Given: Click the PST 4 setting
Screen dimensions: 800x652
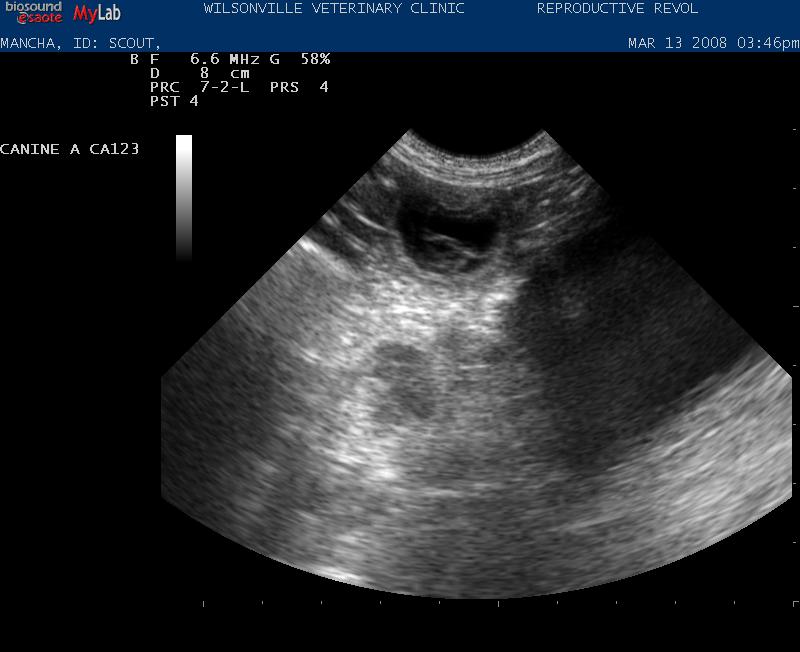Looking at the screenshot, I should pyautogui.click(x=174, y=101).
